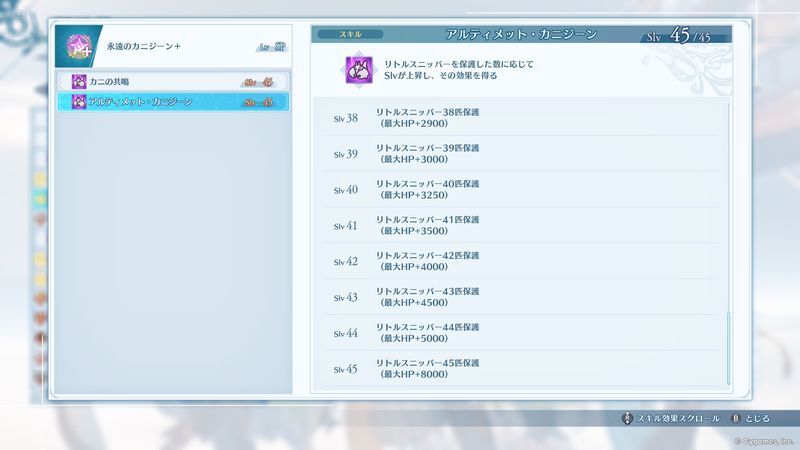Select the アルティメット・カニジーン skill row

click(x=173, y=102)
